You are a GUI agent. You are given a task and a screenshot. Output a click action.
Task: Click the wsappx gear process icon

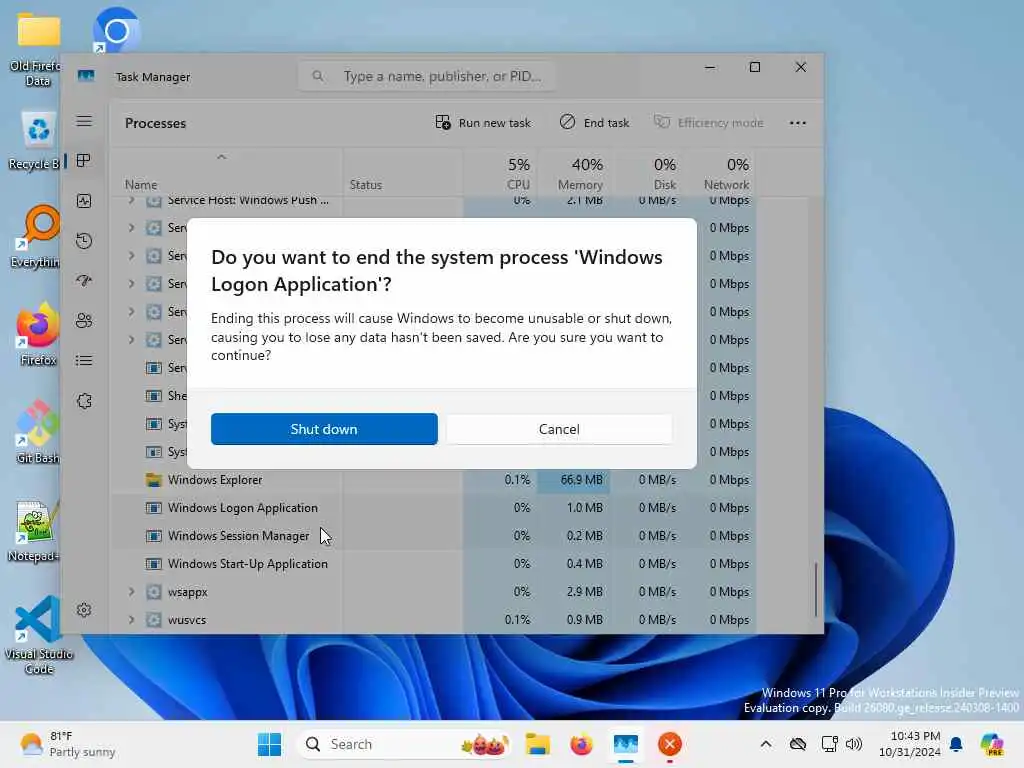pos(153,592)
